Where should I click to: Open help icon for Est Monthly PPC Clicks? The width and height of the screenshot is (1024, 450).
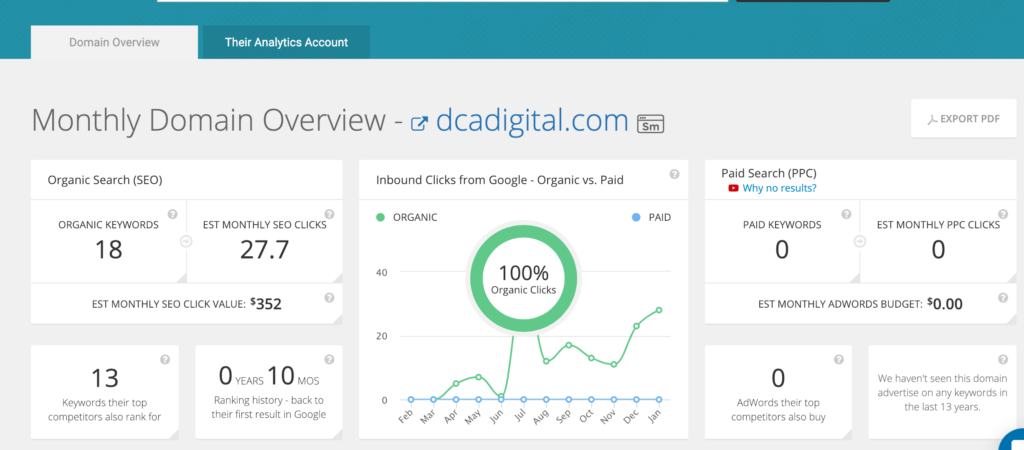pos(1003,214)
